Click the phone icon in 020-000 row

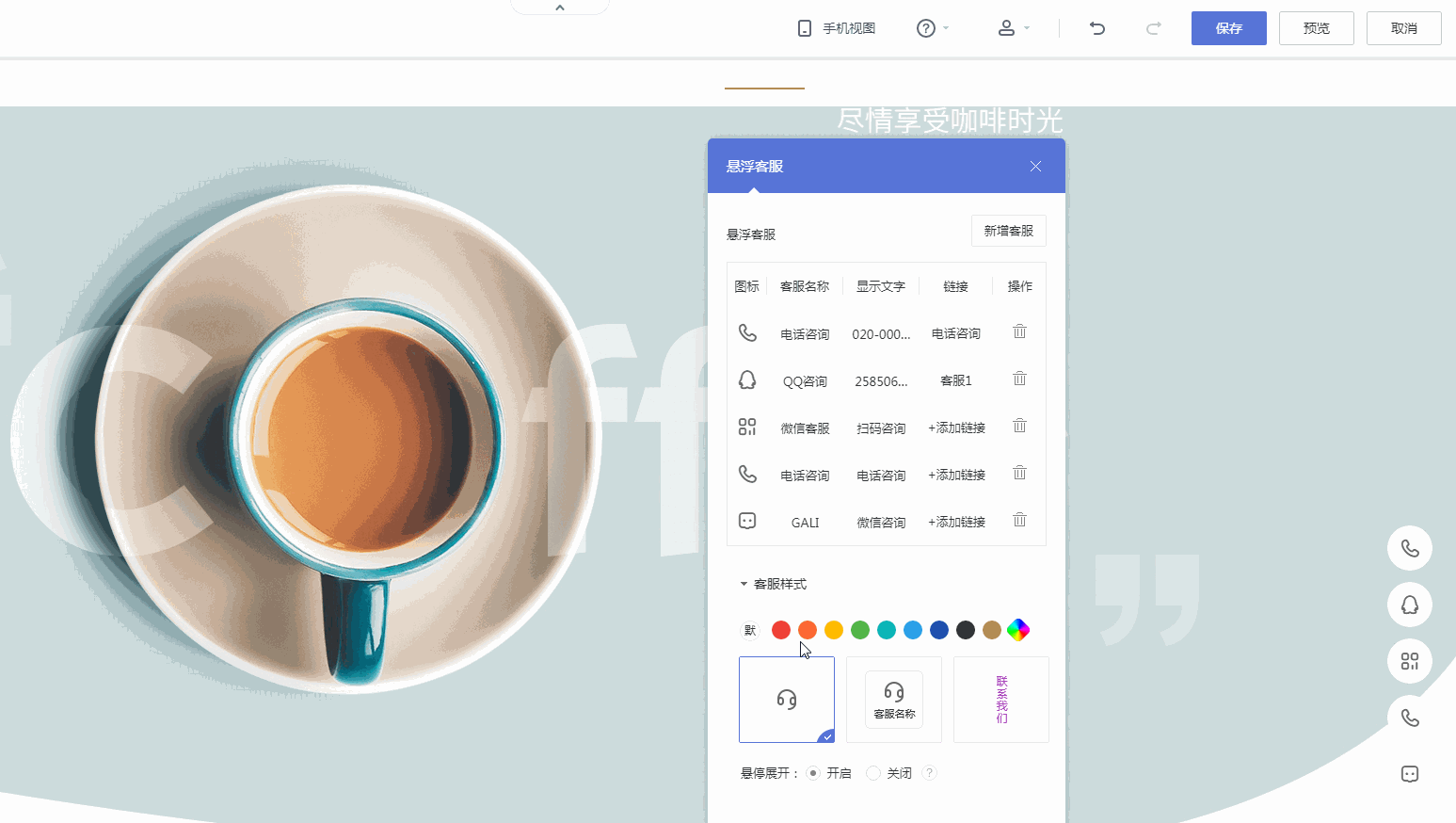click(747, 332)
